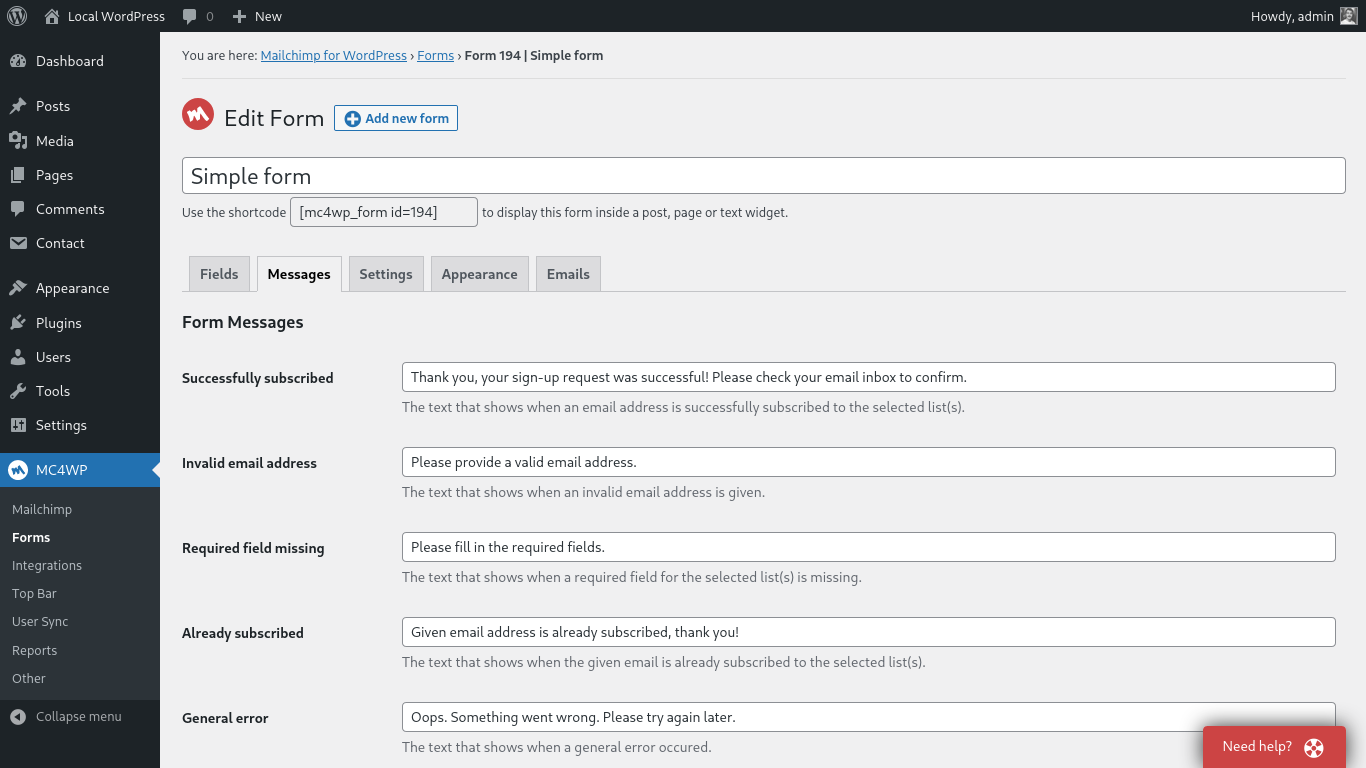Image resolution: width=1366 pixels, height=768 pixels.
Task: Open the Media library icon
Action: pos(18,141)
